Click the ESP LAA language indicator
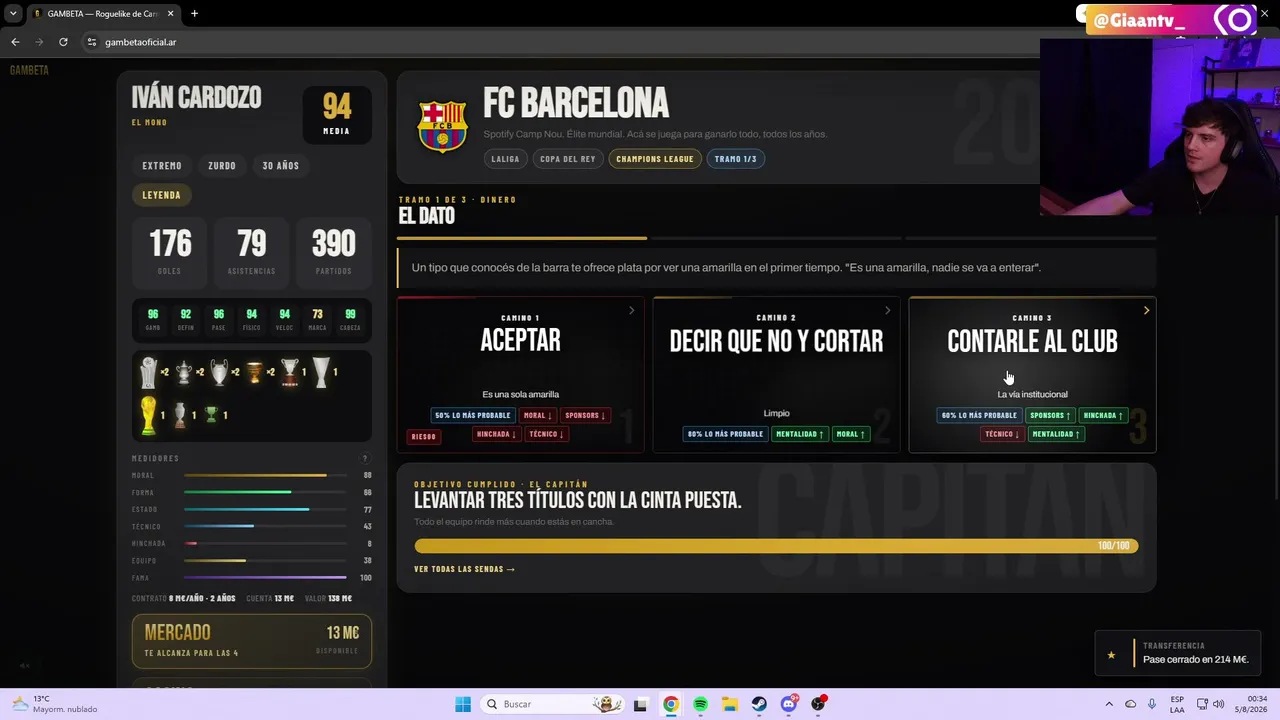The height and width of the screenshot is (720, 1280). (1178, 704)
